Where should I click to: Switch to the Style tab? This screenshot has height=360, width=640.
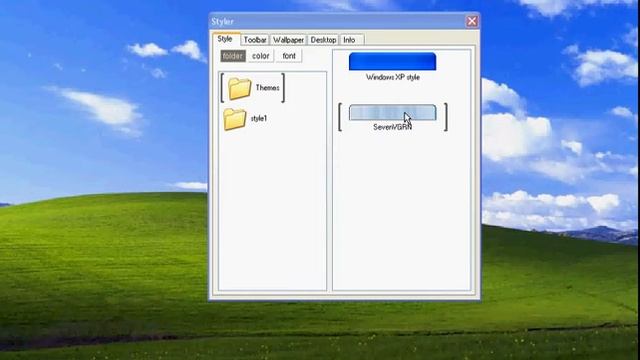click(225, 39)
